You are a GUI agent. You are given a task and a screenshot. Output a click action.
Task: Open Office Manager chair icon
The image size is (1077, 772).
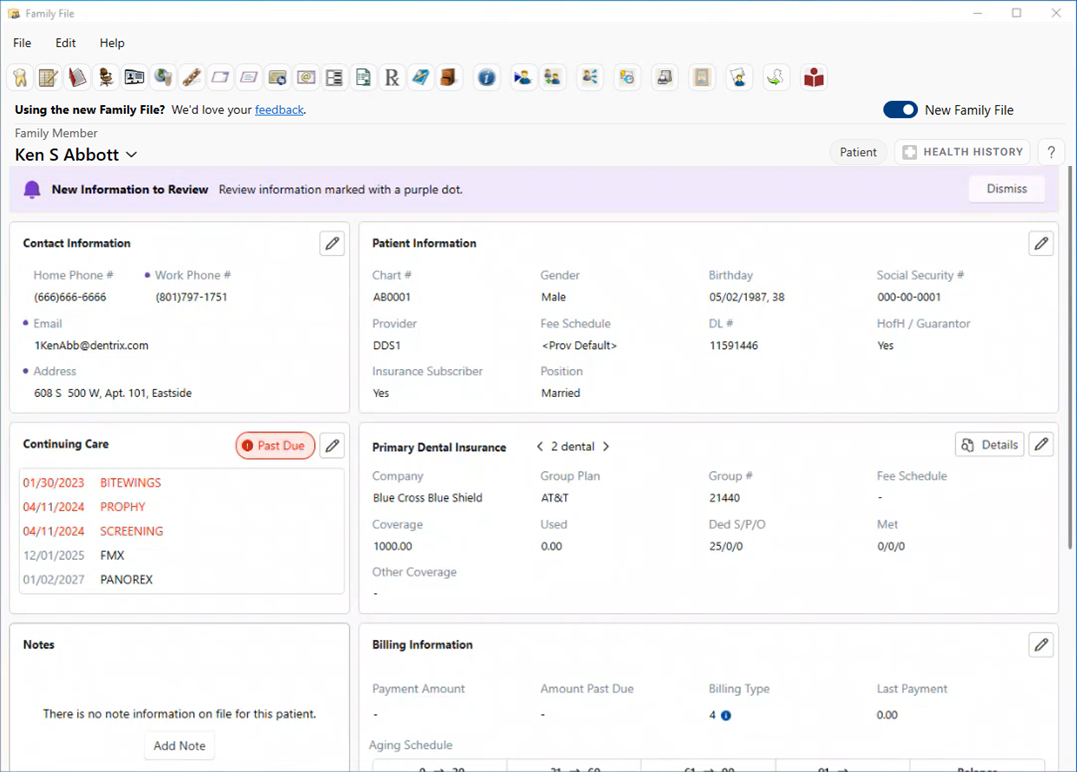pyautogui.click(x=105, y=78)
